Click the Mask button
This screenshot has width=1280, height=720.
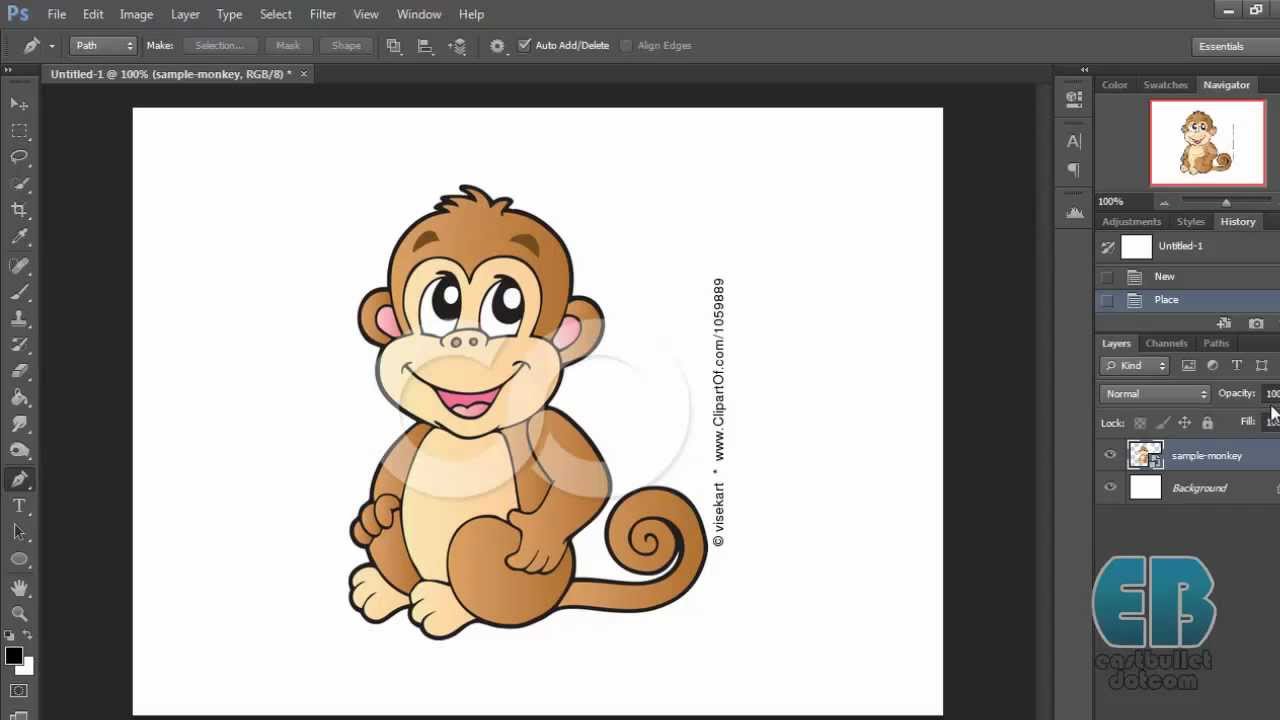point(288,45)
